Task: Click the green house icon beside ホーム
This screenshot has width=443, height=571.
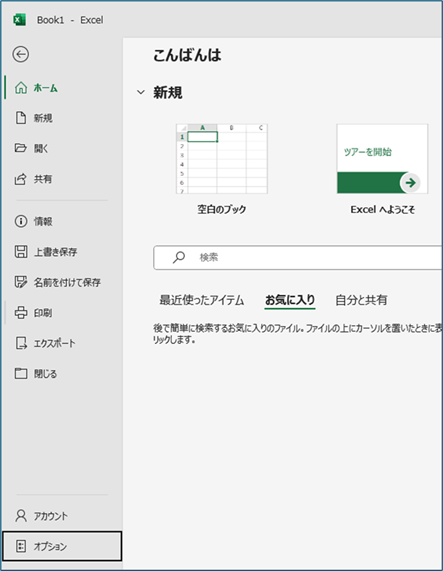Action: click(21, 88)
